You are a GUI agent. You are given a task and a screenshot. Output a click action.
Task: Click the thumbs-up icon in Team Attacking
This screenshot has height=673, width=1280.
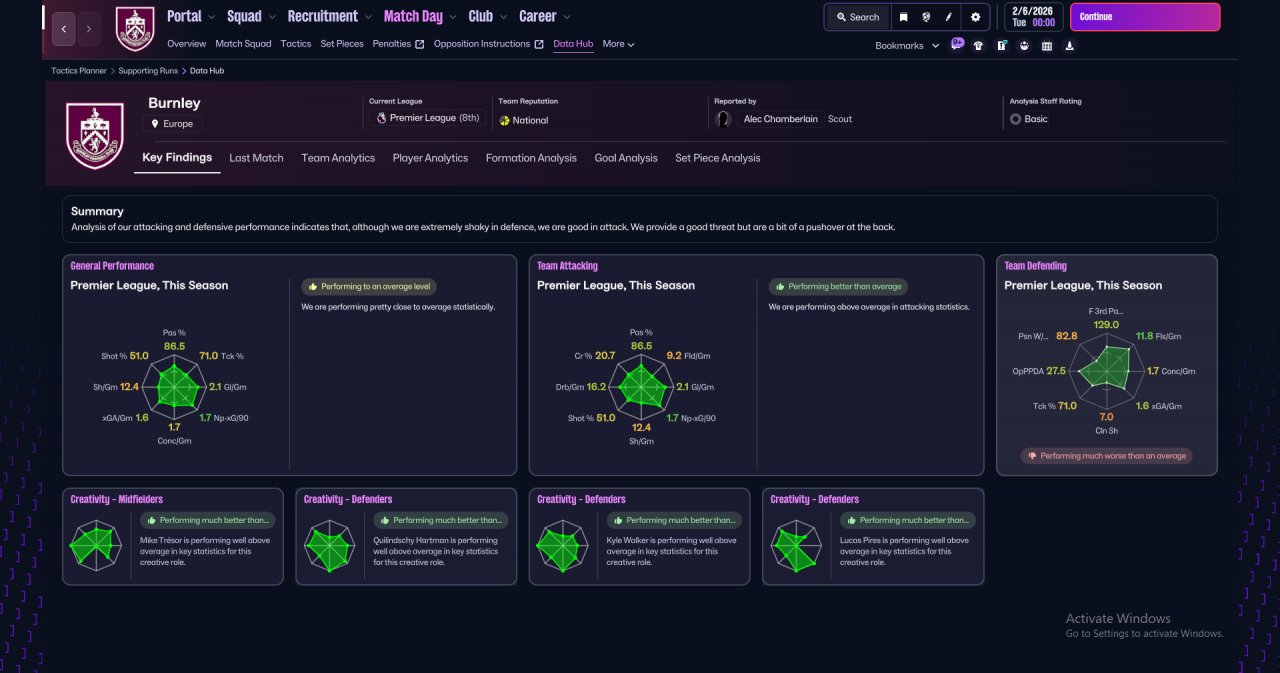(779, 286)
